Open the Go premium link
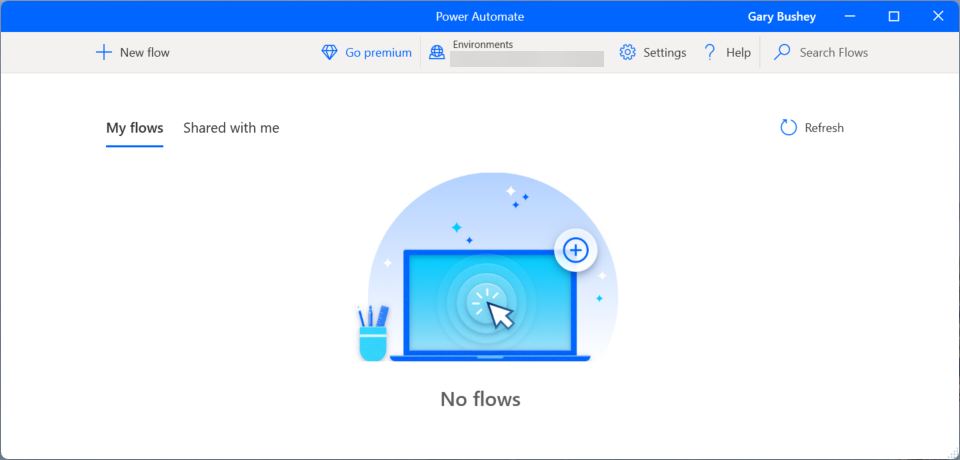This screenshot has width=960, height=460. 378,53
